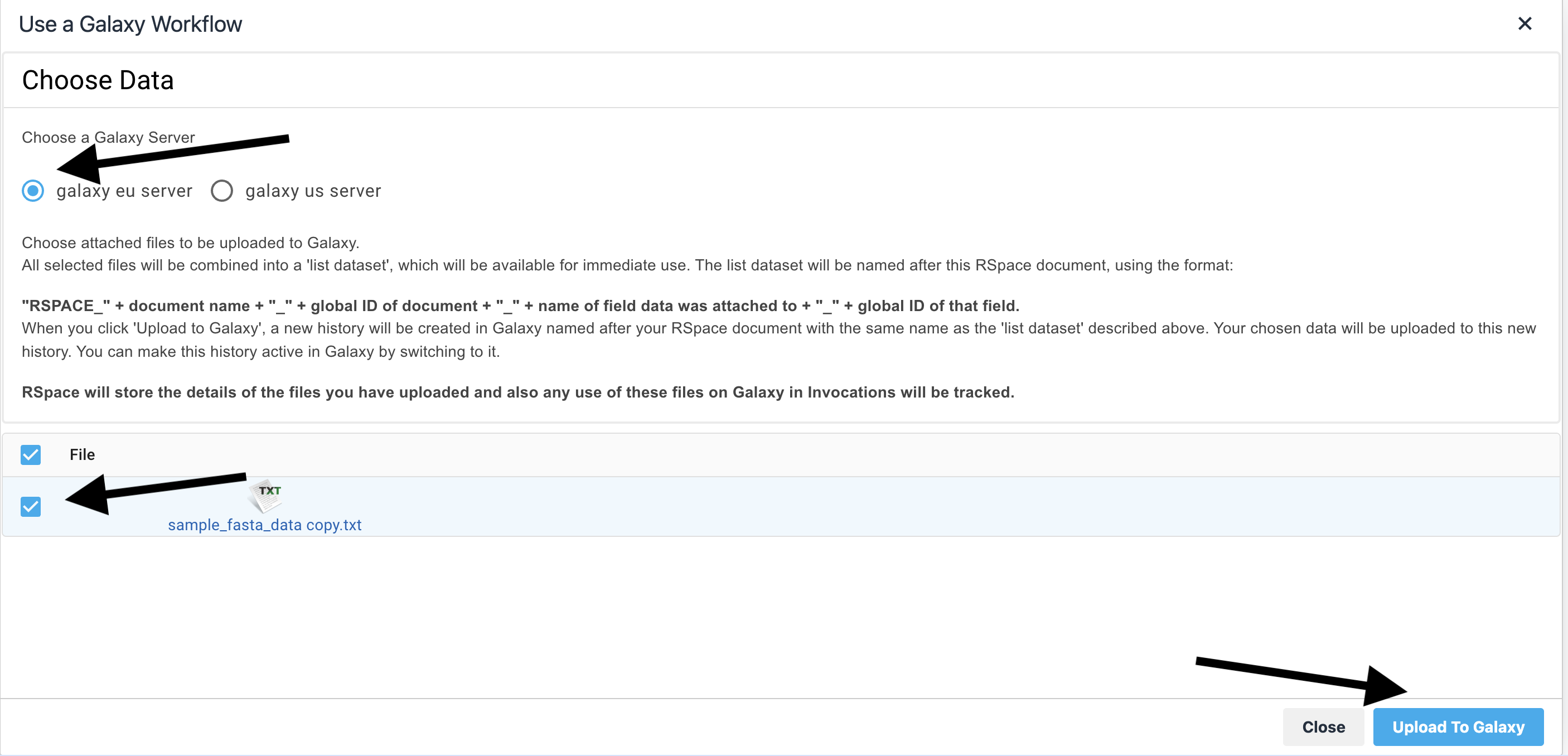Select the galaxy us server radio button

point(221,191)
